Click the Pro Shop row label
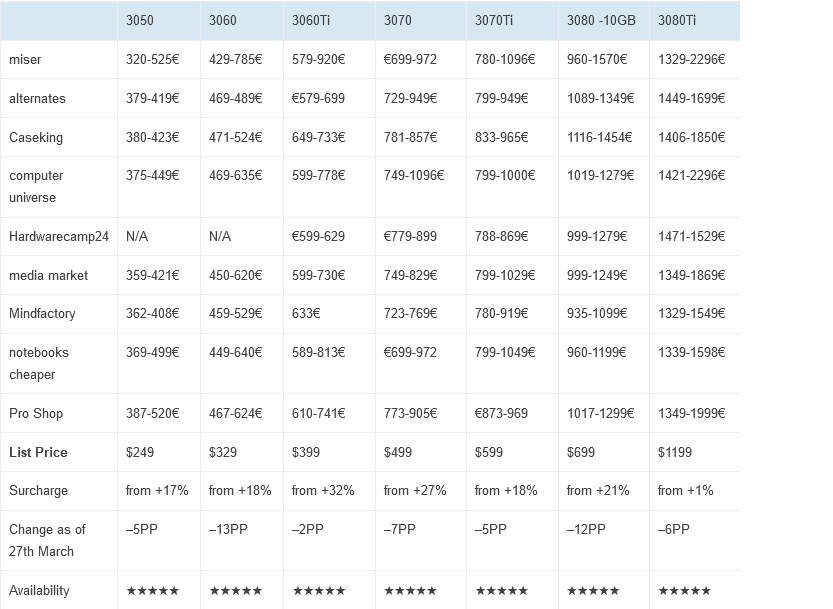The width and height of the screenshot is (833, 609). [36, 413]
